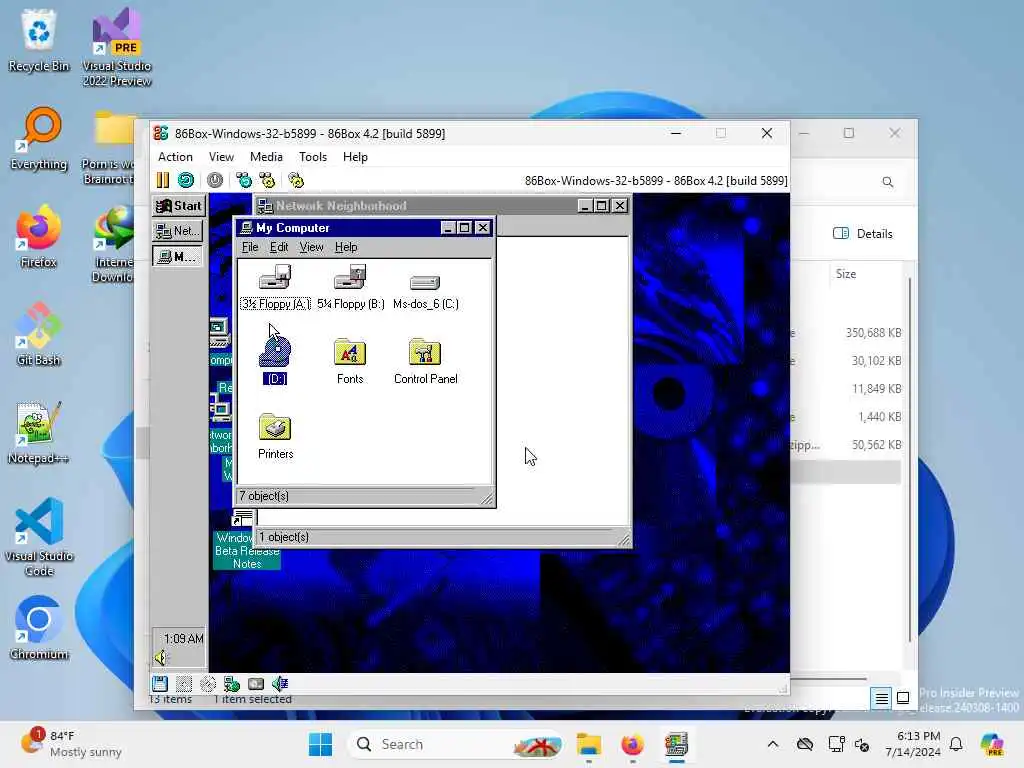Open Git Bash desktop shortcut
1024x768 pixels.
[39, 334]
